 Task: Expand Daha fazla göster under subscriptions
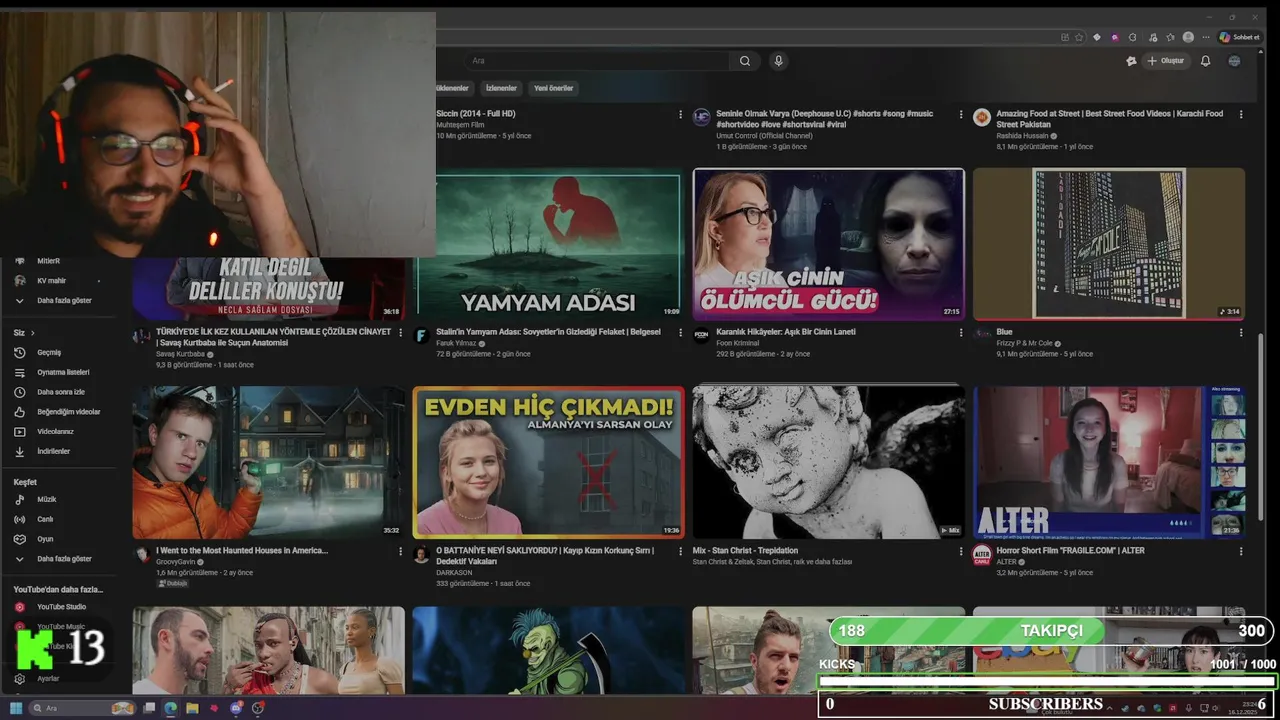click(x=60, y=300)
